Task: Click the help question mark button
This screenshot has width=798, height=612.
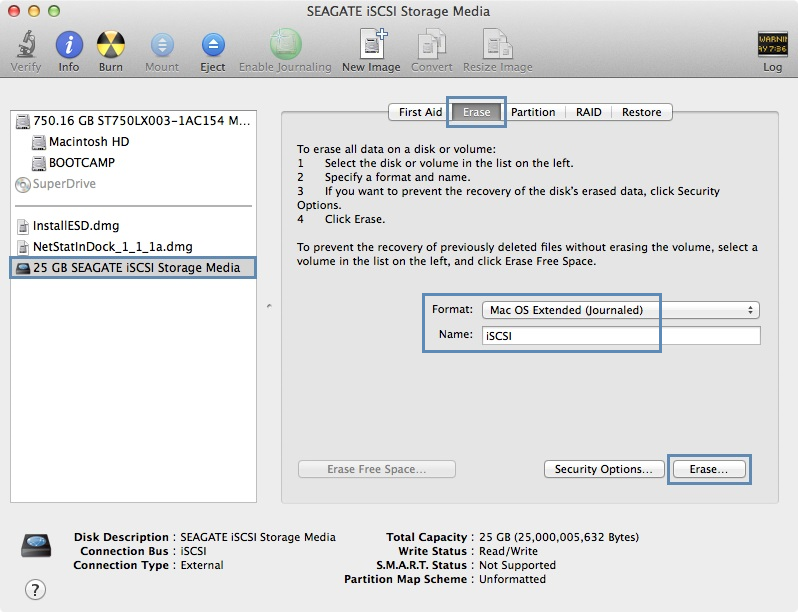Action: [35, 590]
